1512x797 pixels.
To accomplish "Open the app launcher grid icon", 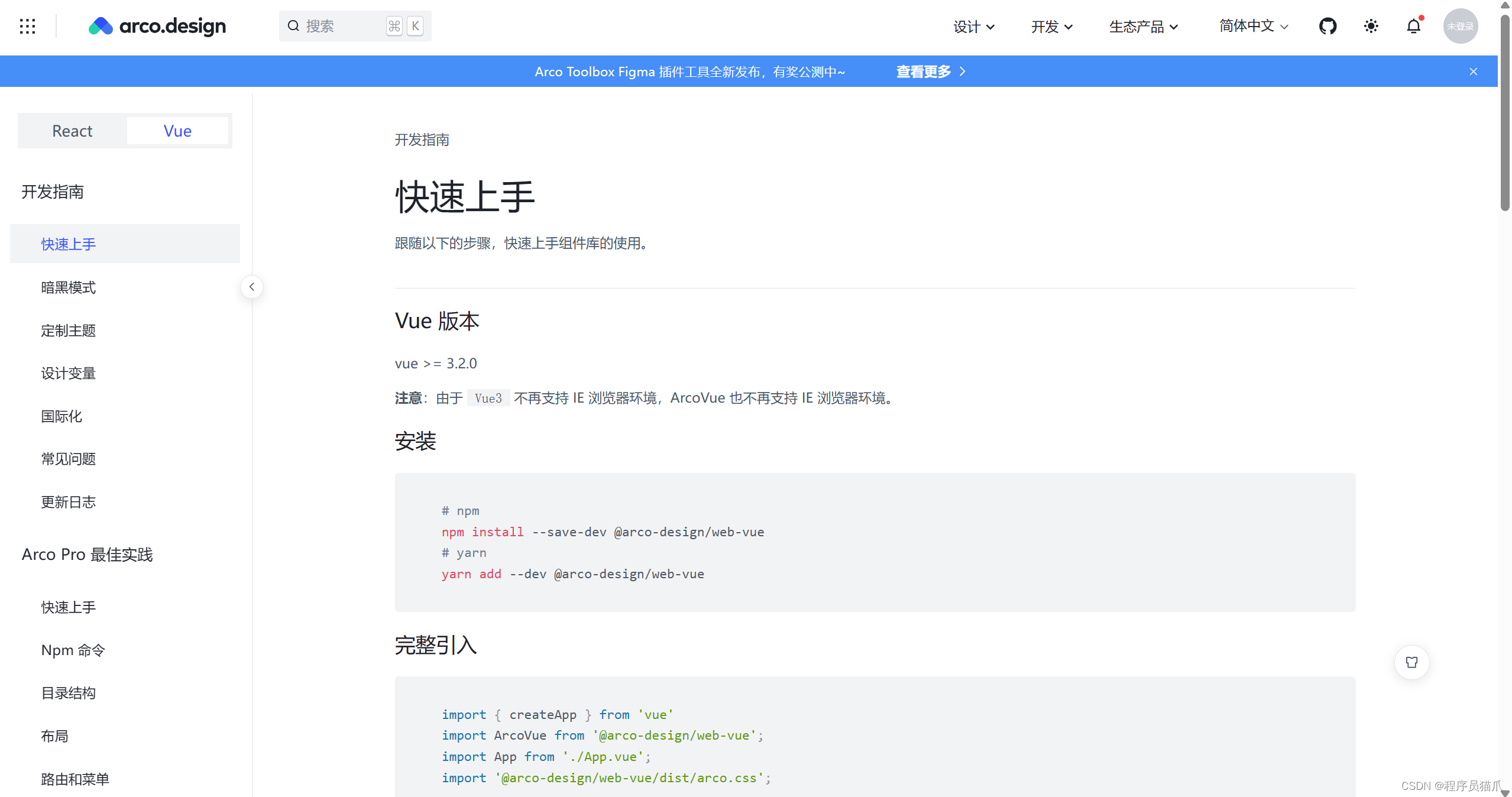I will 28,26.
